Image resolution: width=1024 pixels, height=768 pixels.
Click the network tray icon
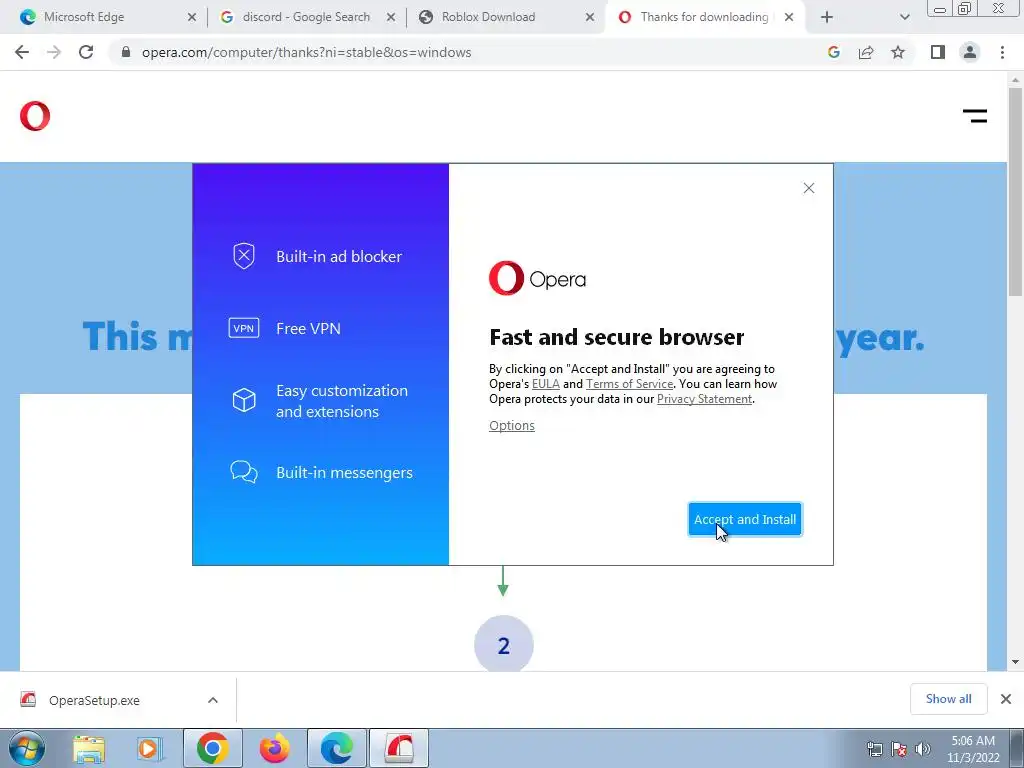tap(874, 749)
